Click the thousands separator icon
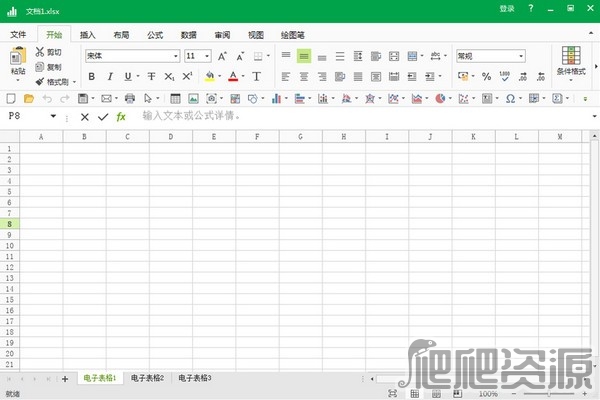Image resolution: width=600 pixels, height=400 pixels. tap(505, 77)
